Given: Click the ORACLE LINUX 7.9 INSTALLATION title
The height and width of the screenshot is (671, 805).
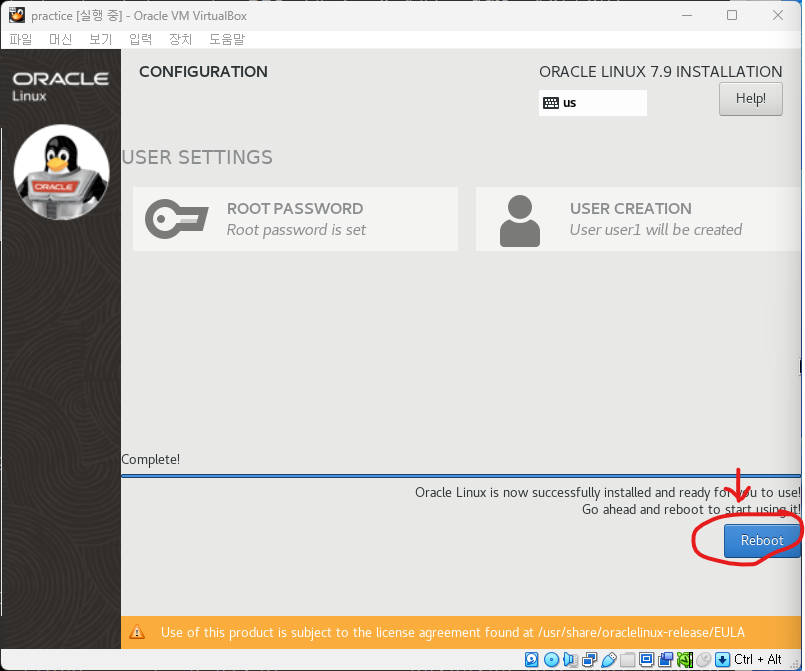Looking at the screenshot, I should coord(661,72).
